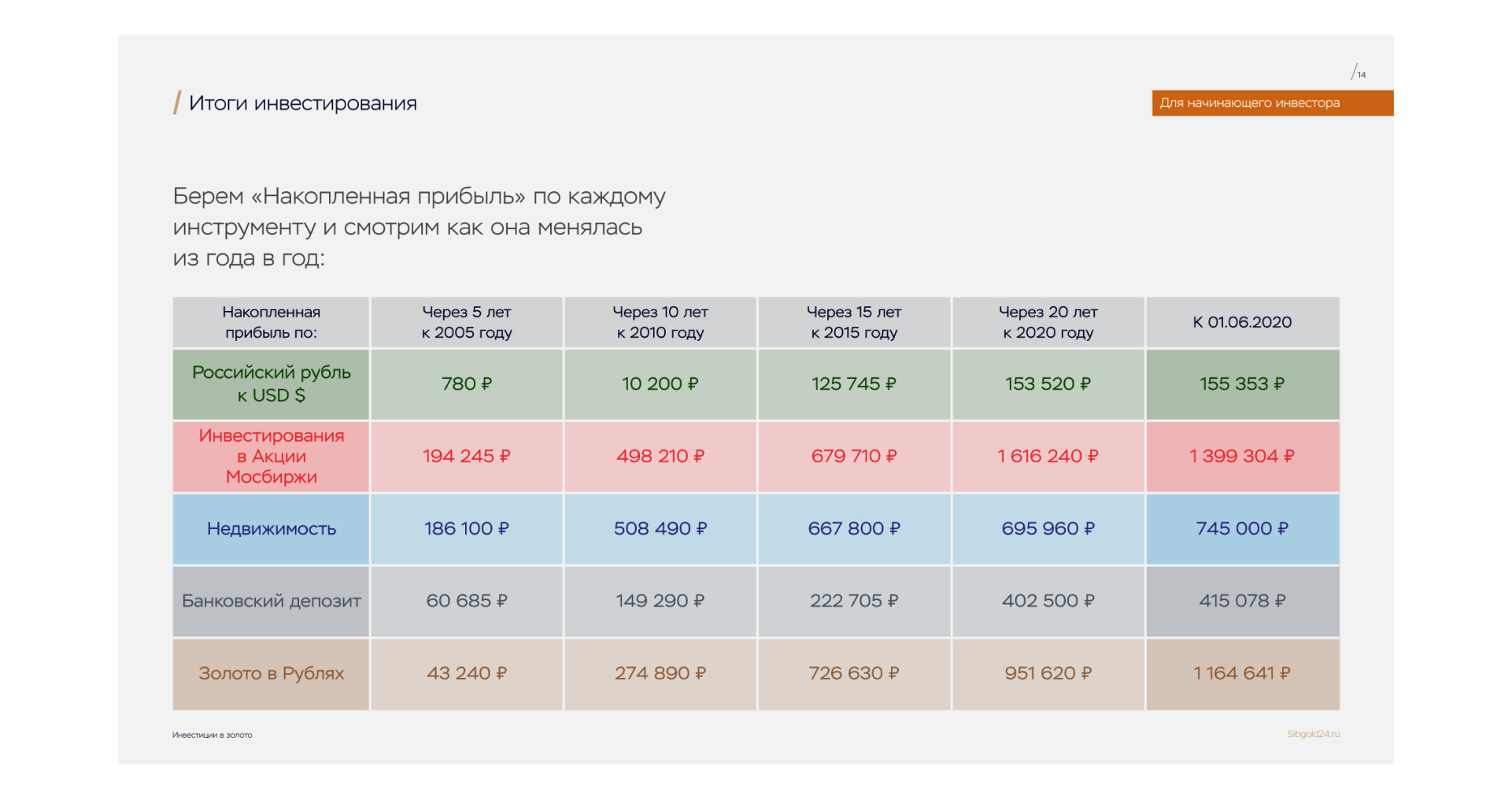Screen dimensions: 1512x800
Task: Click the 'Инвестиции в золото' footer text
Action: [213, 735]
